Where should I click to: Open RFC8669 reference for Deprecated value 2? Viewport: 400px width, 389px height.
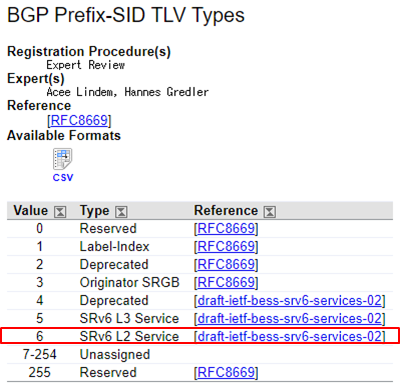pyautogui.click(x=226, y=265)
